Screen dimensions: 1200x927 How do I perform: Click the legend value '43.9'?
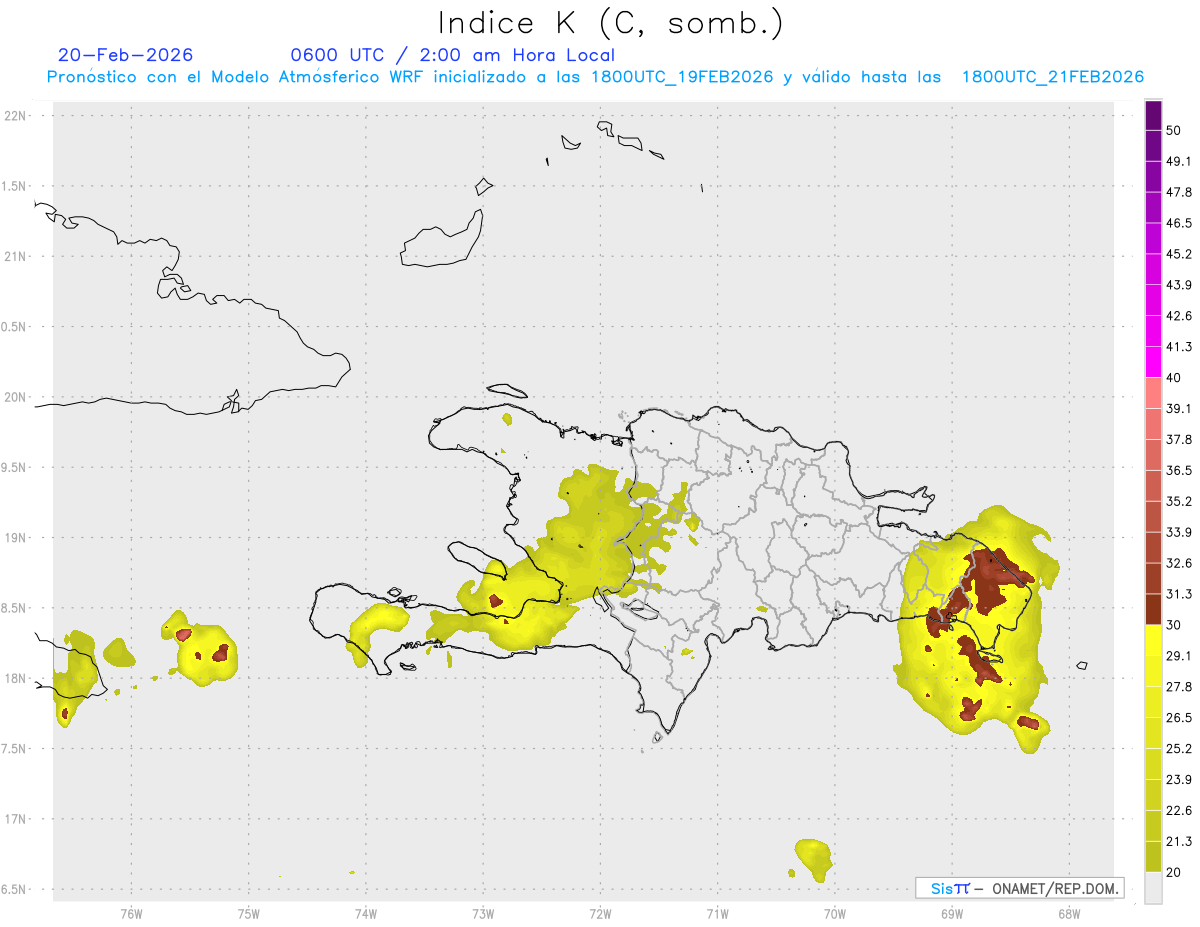[1179, 285]
